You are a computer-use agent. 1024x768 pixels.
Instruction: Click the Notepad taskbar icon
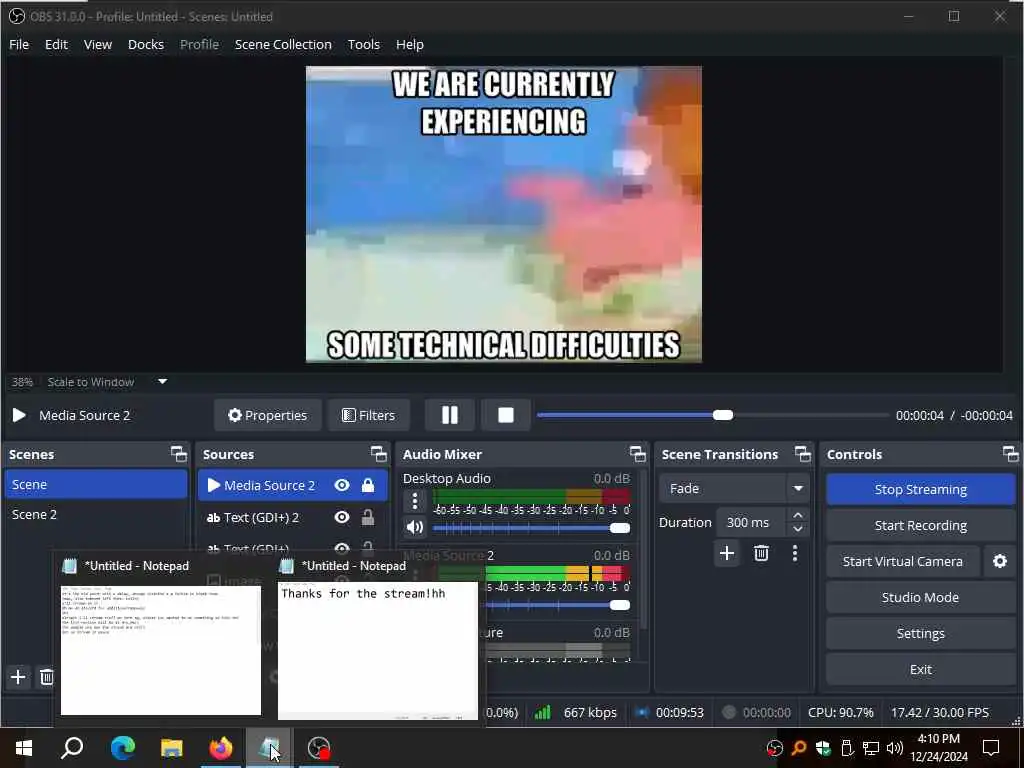269,748
